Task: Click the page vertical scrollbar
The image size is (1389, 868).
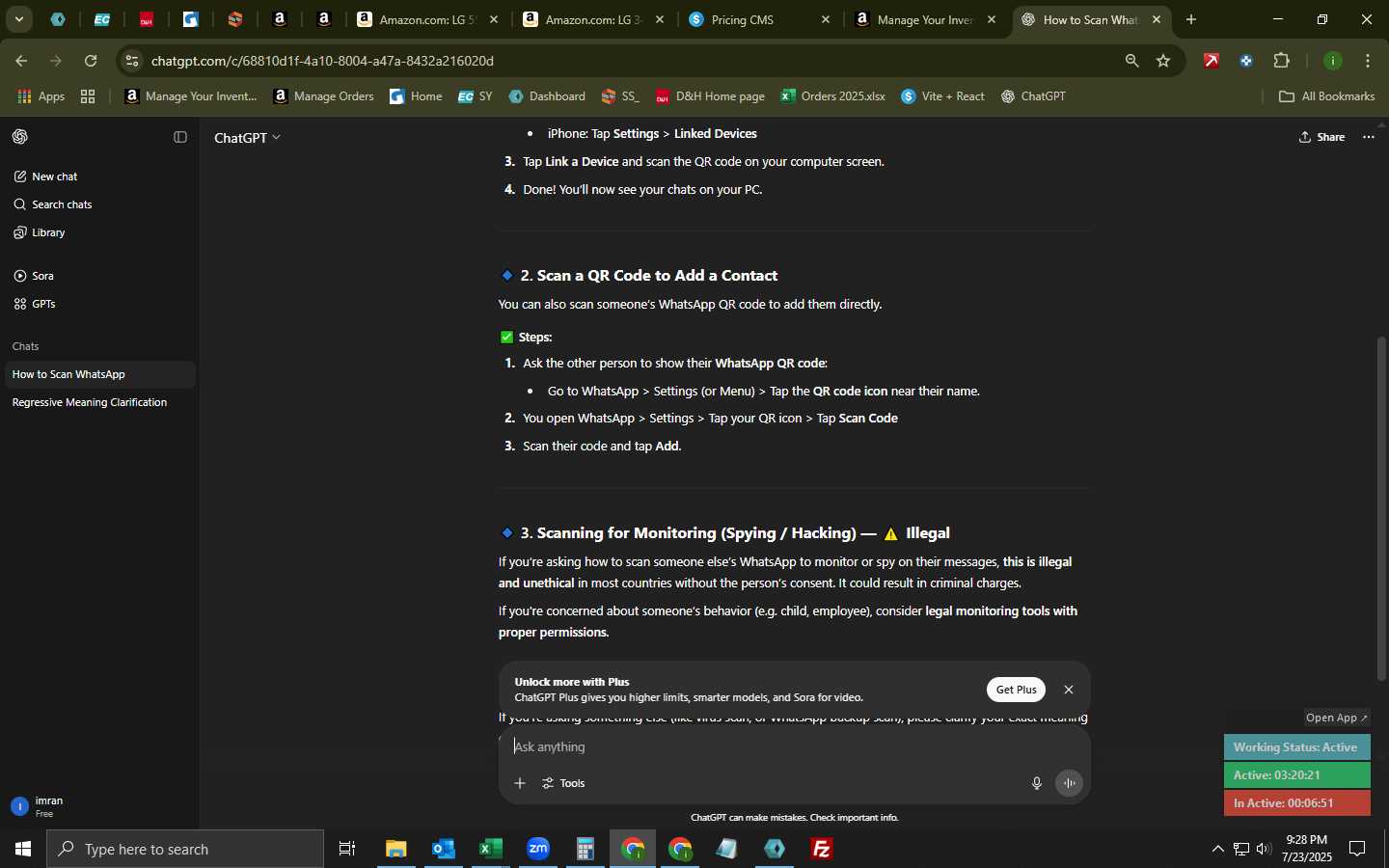Action: 1382,508
